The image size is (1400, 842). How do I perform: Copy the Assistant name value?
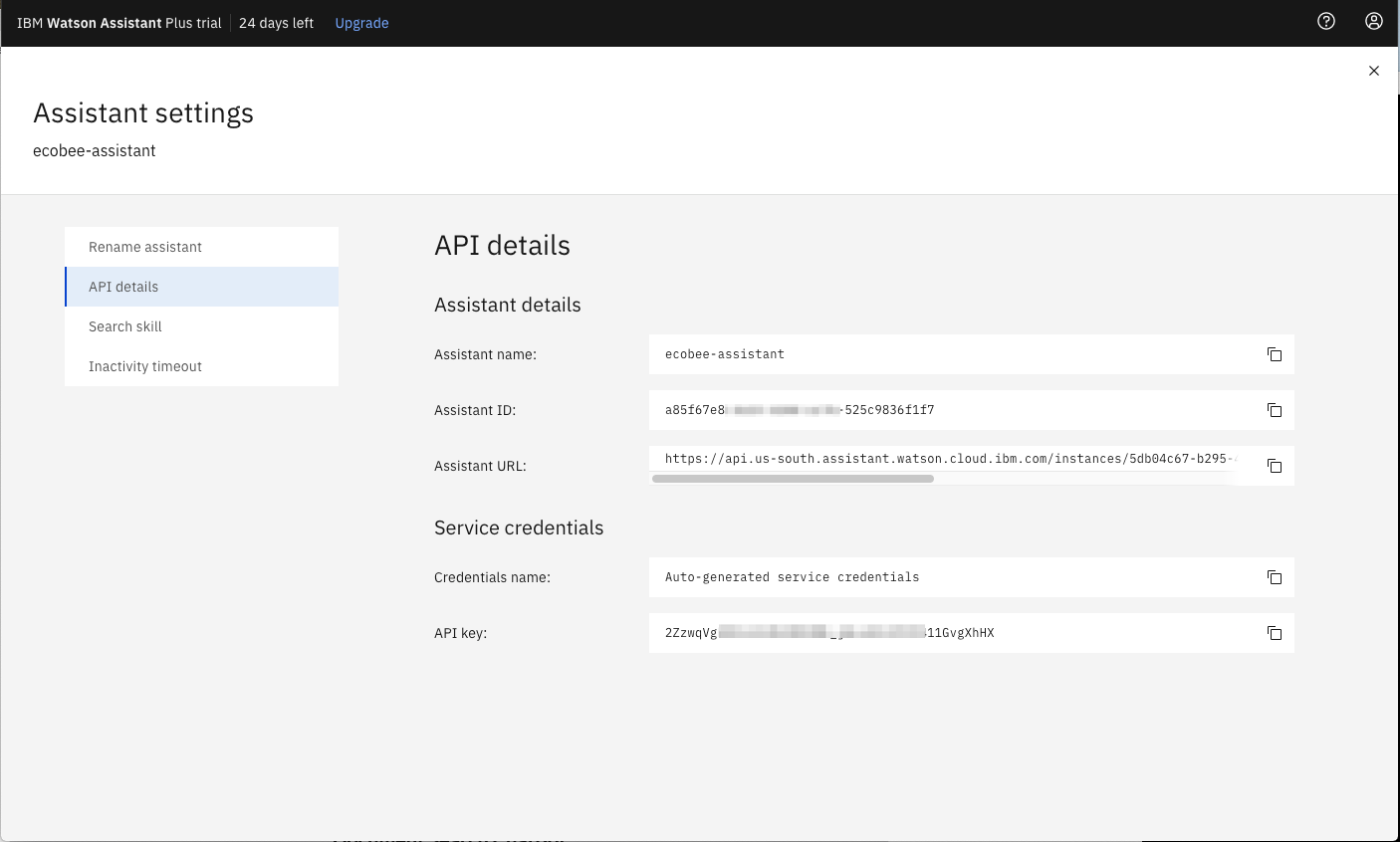(x=1274, y=354)
